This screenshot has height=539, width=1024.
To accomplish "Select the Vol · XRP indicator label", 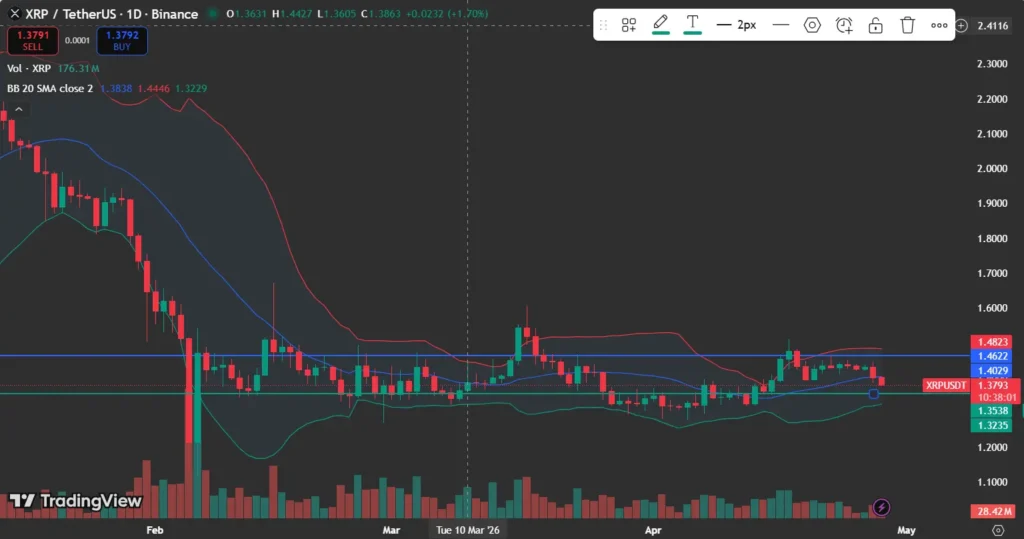I will 29,69.
